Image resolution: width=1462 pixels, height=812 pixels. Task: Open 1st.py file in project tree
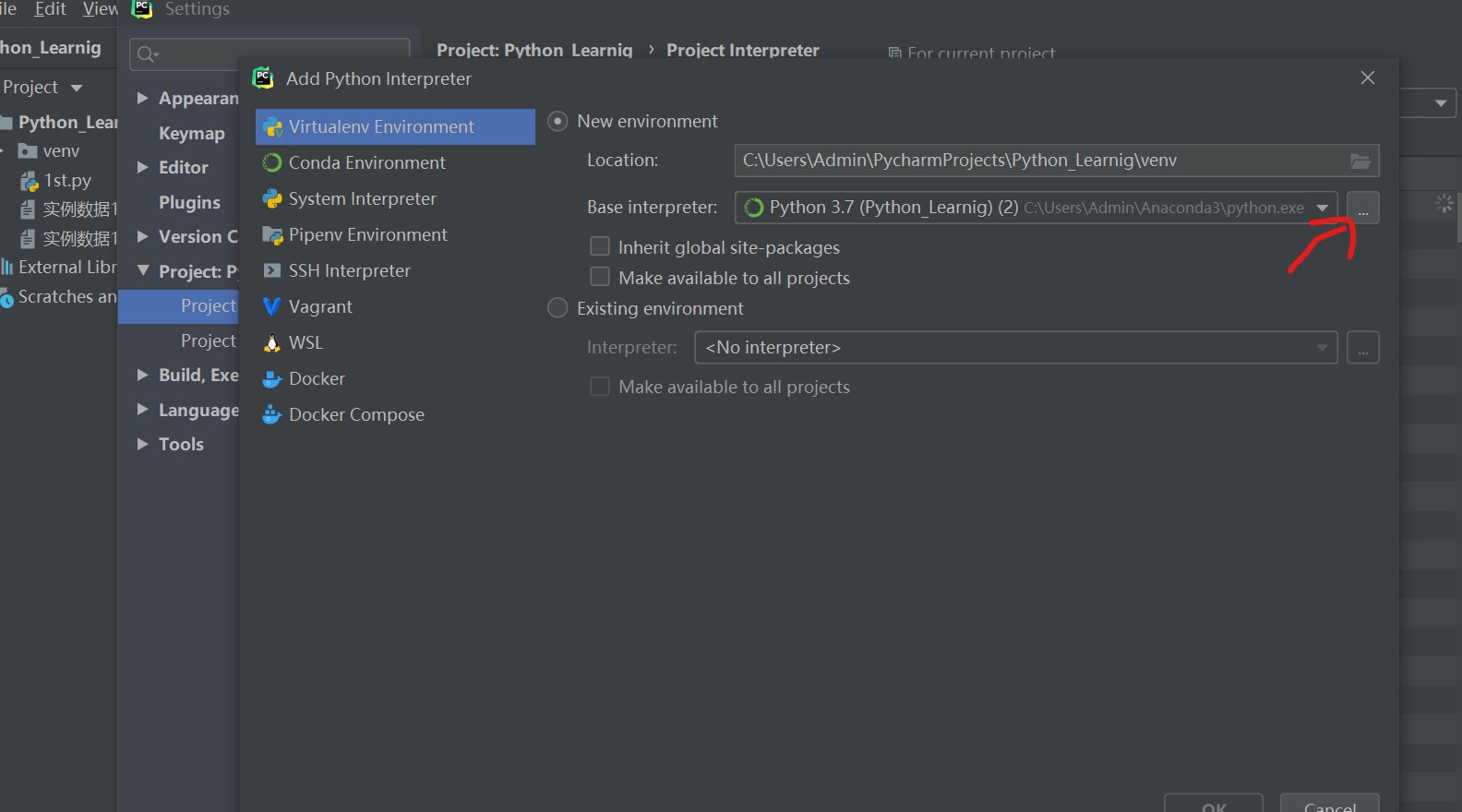(x=57, y=180)
